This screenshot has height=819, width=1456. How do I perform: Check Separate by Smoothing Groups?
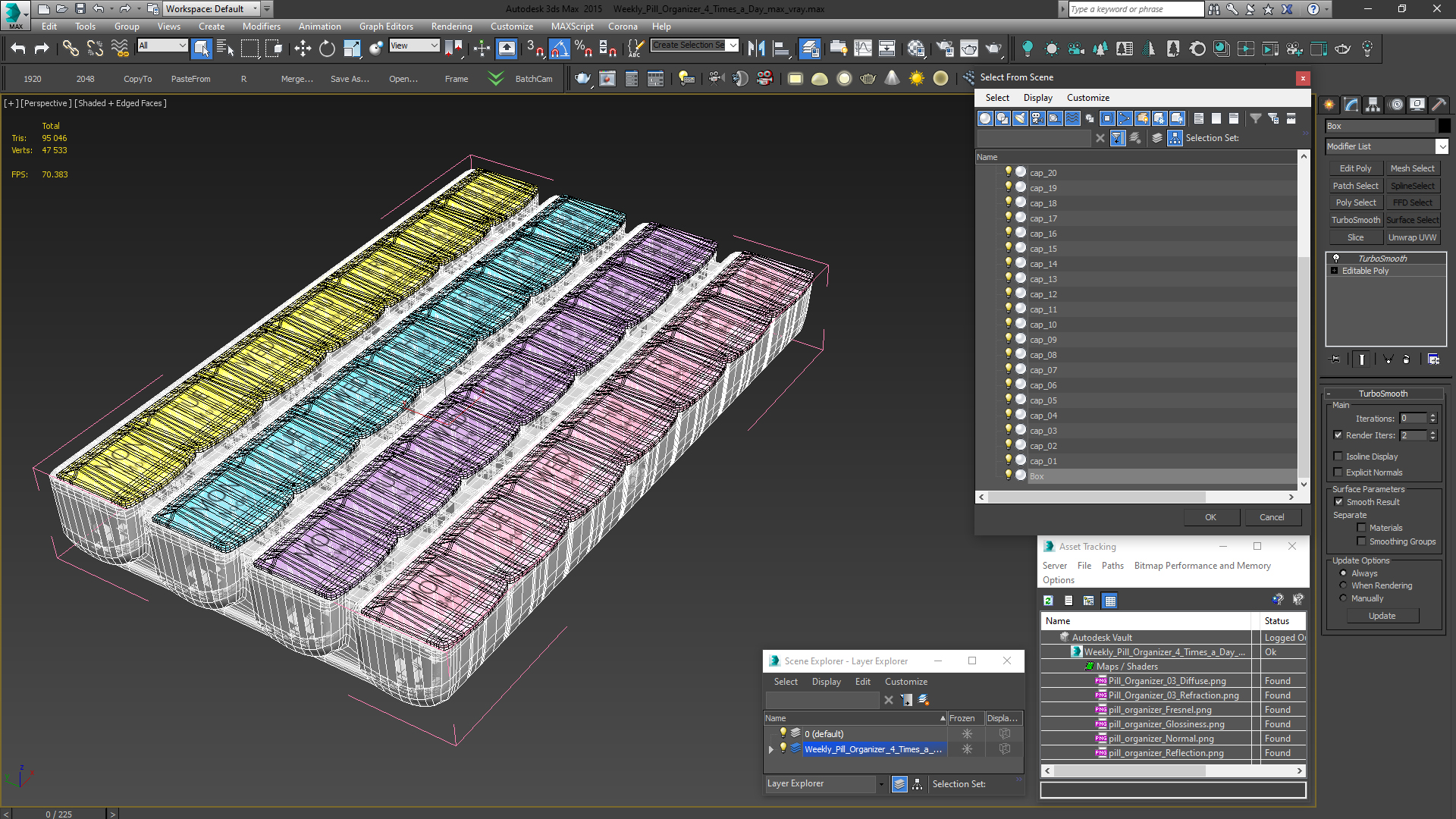point(1362,541)
